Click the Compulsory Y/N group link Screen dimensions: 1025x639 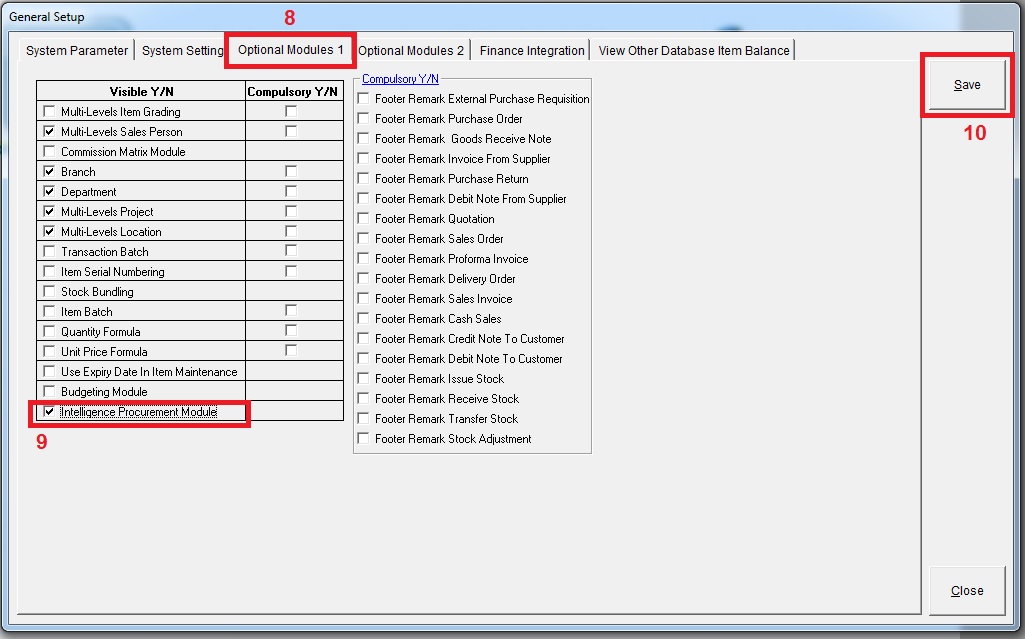point(400,79)
